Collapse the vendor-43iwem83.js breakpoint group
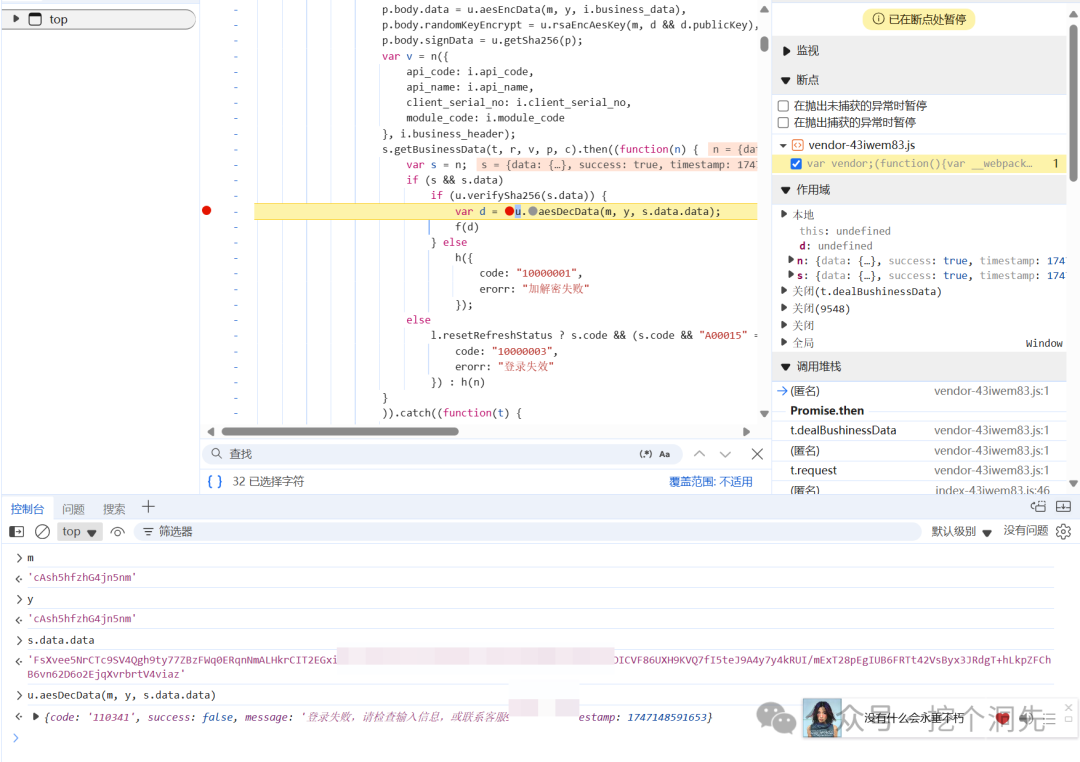 783,145
